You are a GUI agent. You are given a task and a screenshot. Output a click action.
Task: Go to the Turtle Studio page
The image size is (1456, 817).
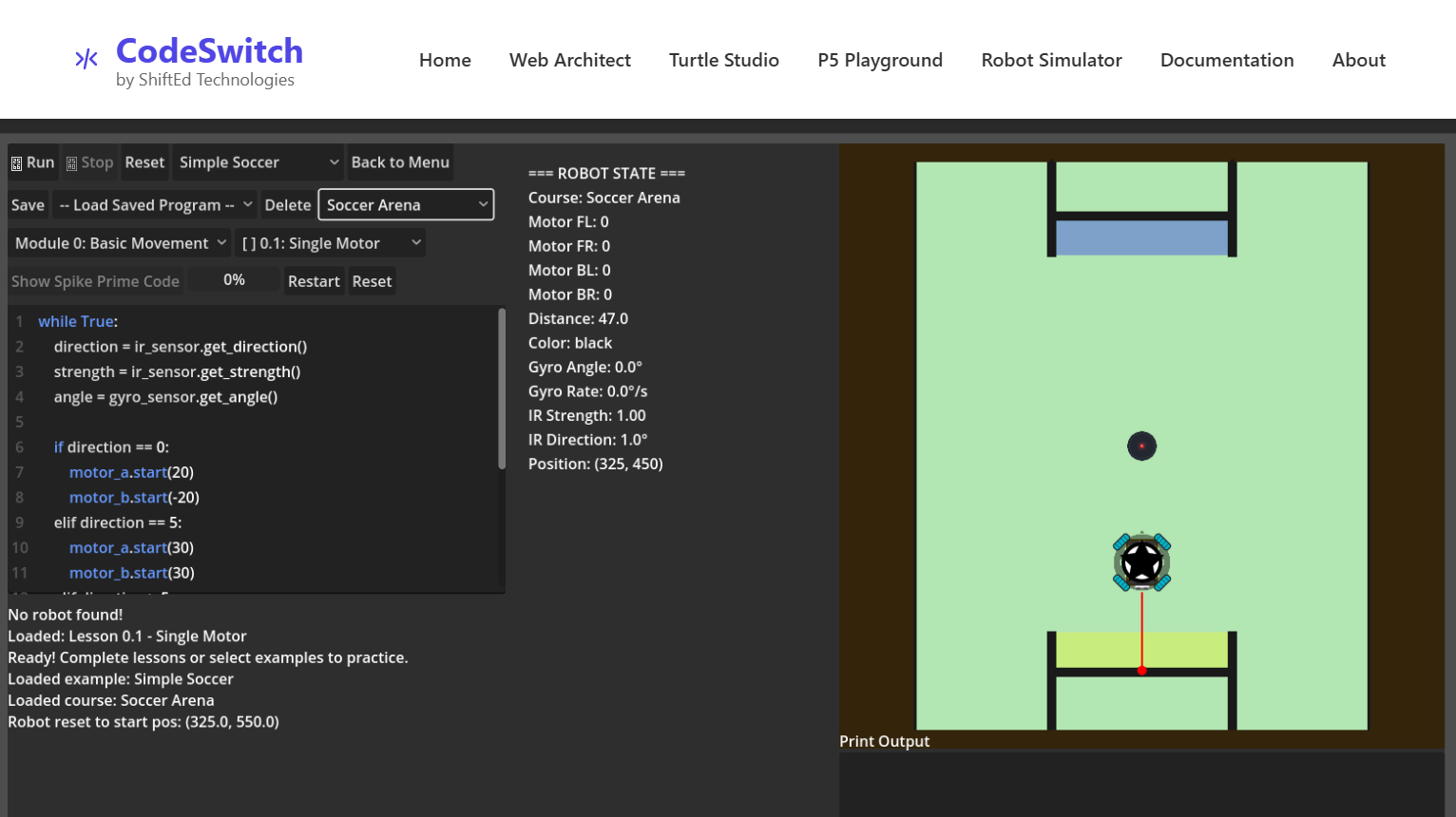click(724, 60)
